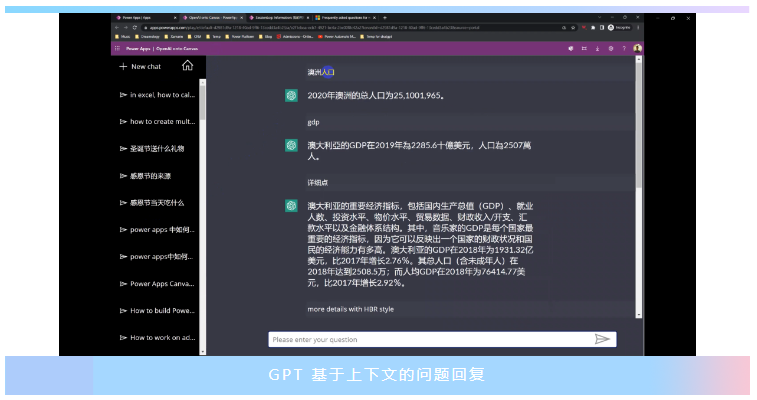Click the Incognito indicator
This screenshot has height=400, width=757.
coord(619,28)
